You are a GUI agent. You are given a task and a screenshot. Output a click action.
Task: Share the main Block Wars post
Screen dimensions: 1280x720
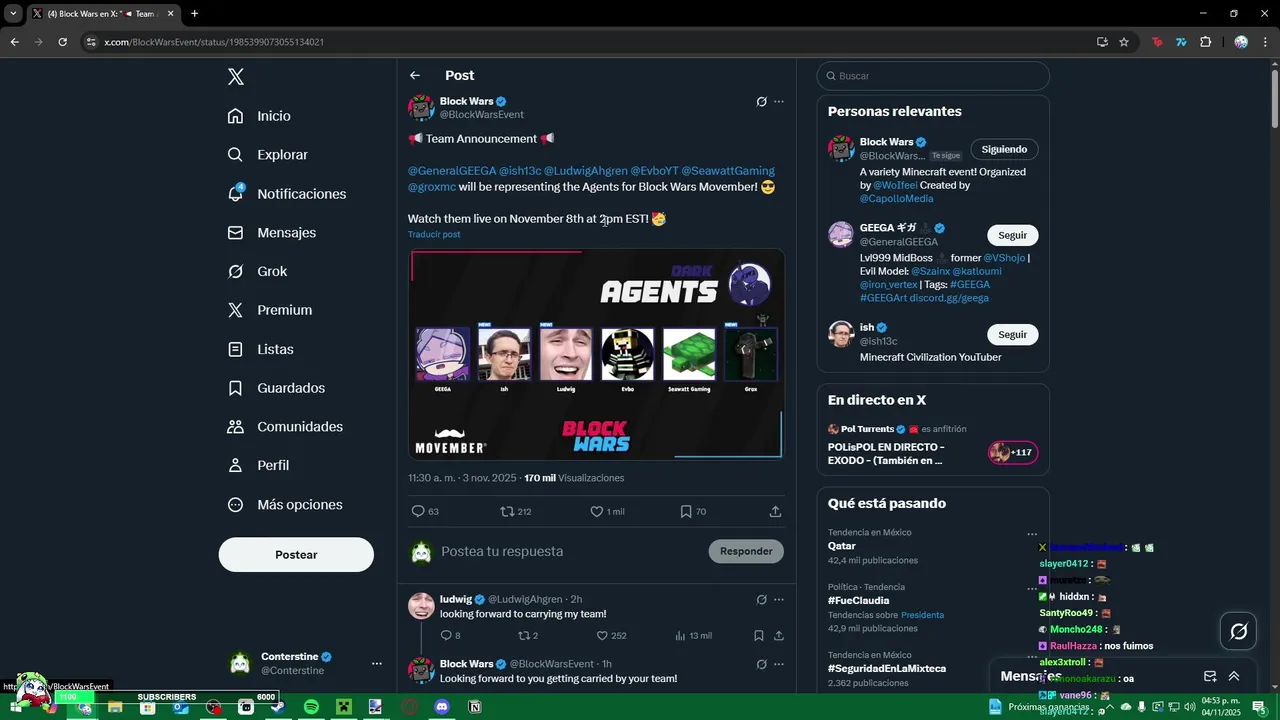pos(775,511)
